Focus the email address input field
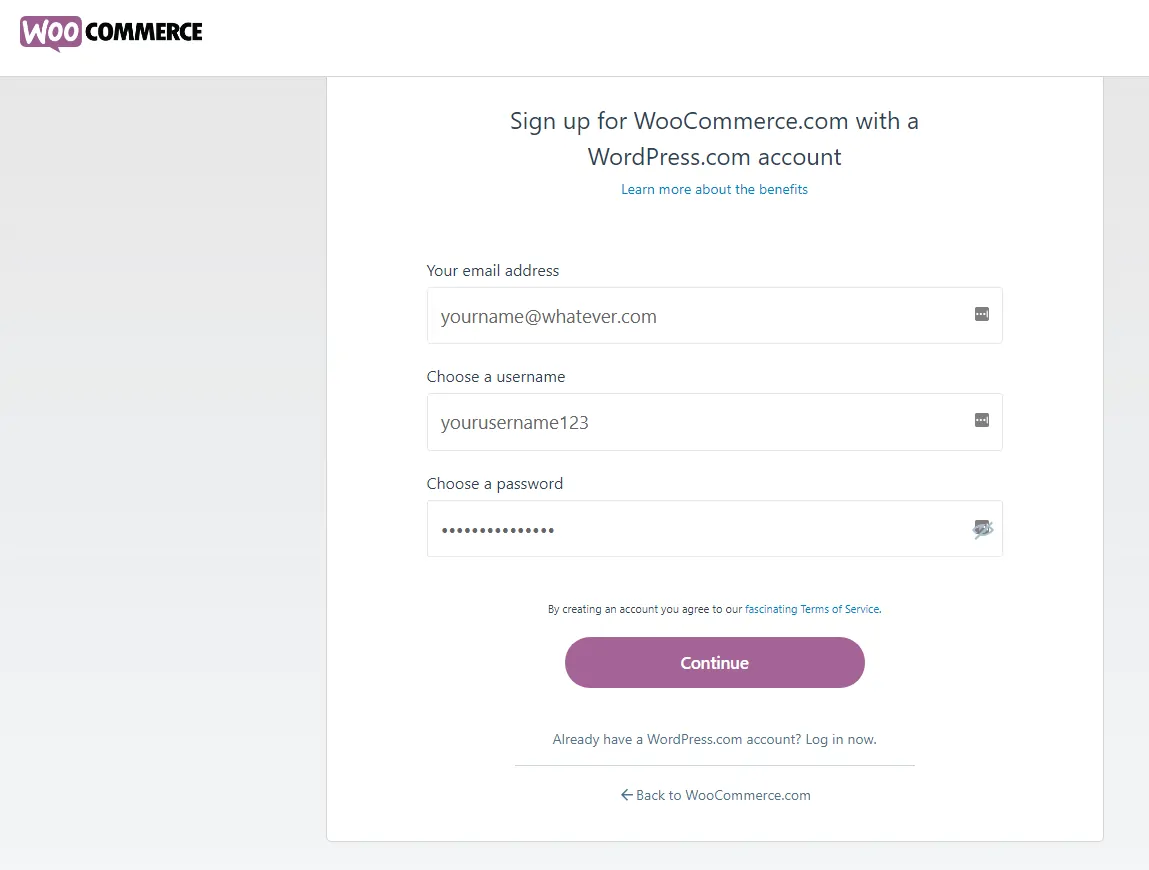The image size is (1149, 870). (714, 315)
